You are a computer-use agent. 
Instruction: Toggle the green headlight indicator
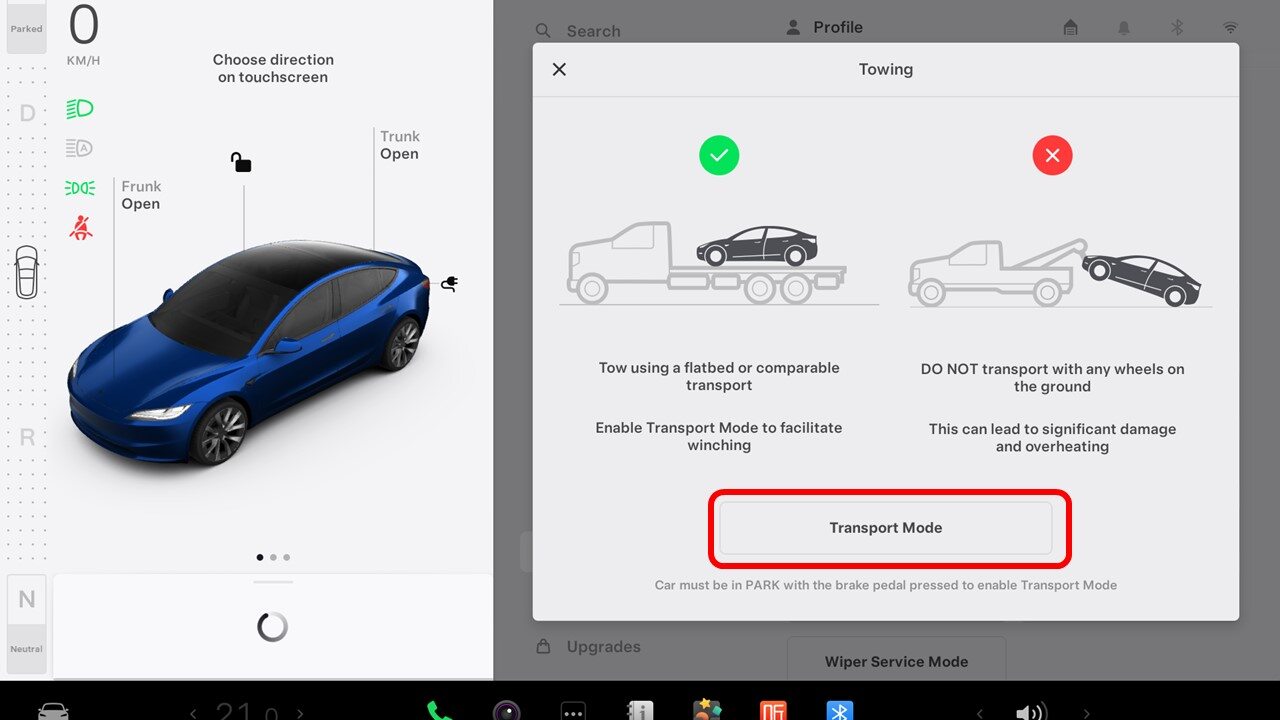(80, 108)
